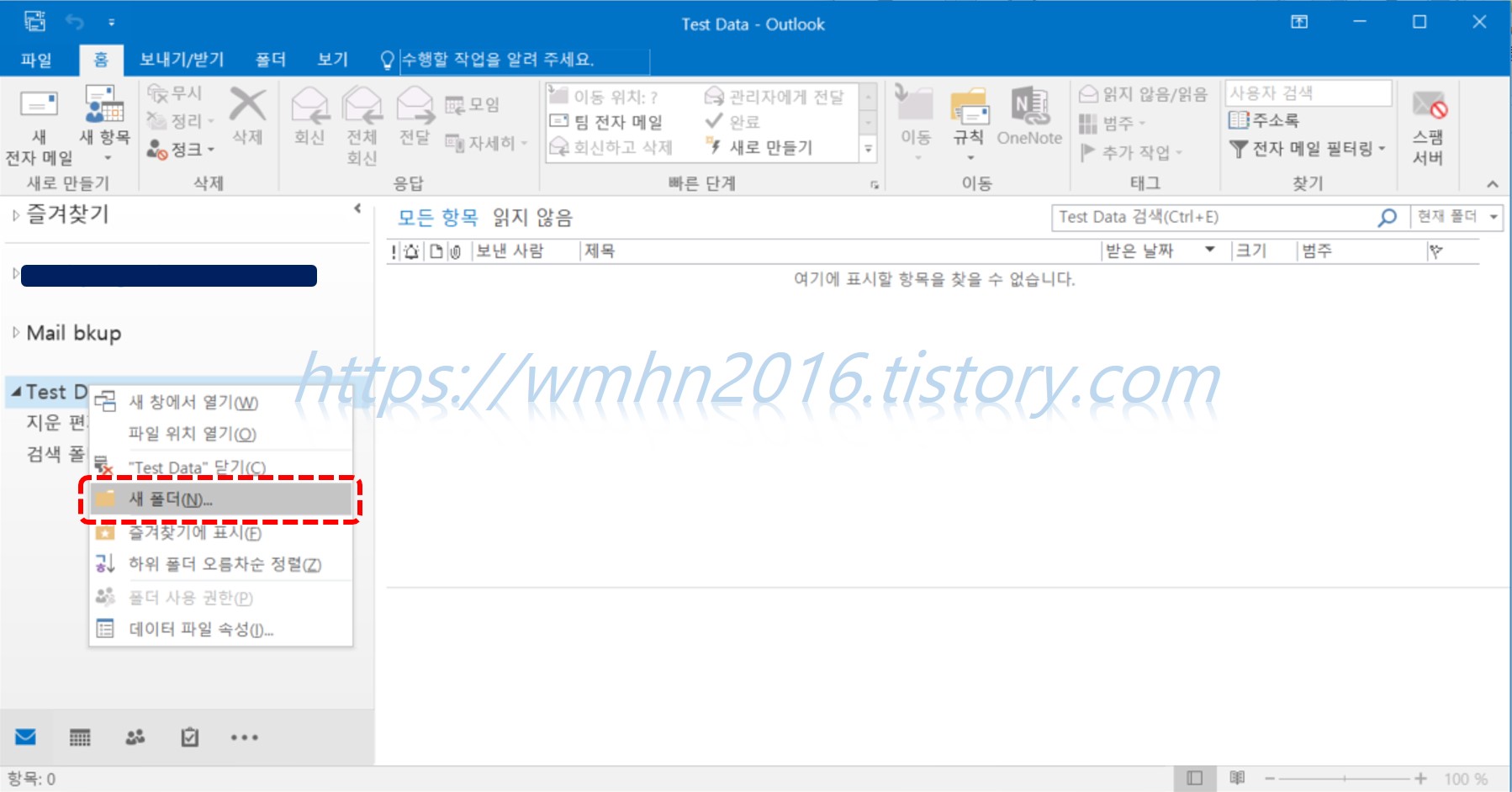Click the Reply All (전체 회신) icon
This screenshot has height=792, width=1512.
click(x=362, y=106)
